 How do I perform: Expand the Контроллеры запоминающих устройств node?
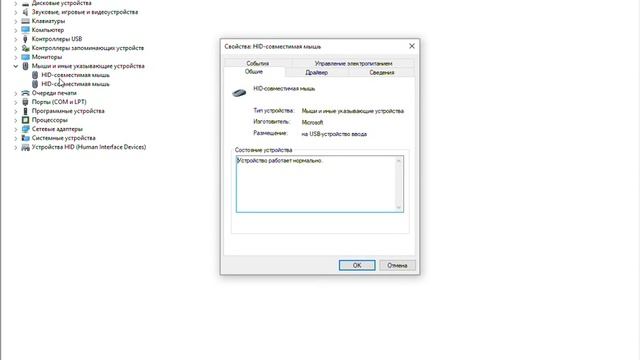(x=16, y=48)
